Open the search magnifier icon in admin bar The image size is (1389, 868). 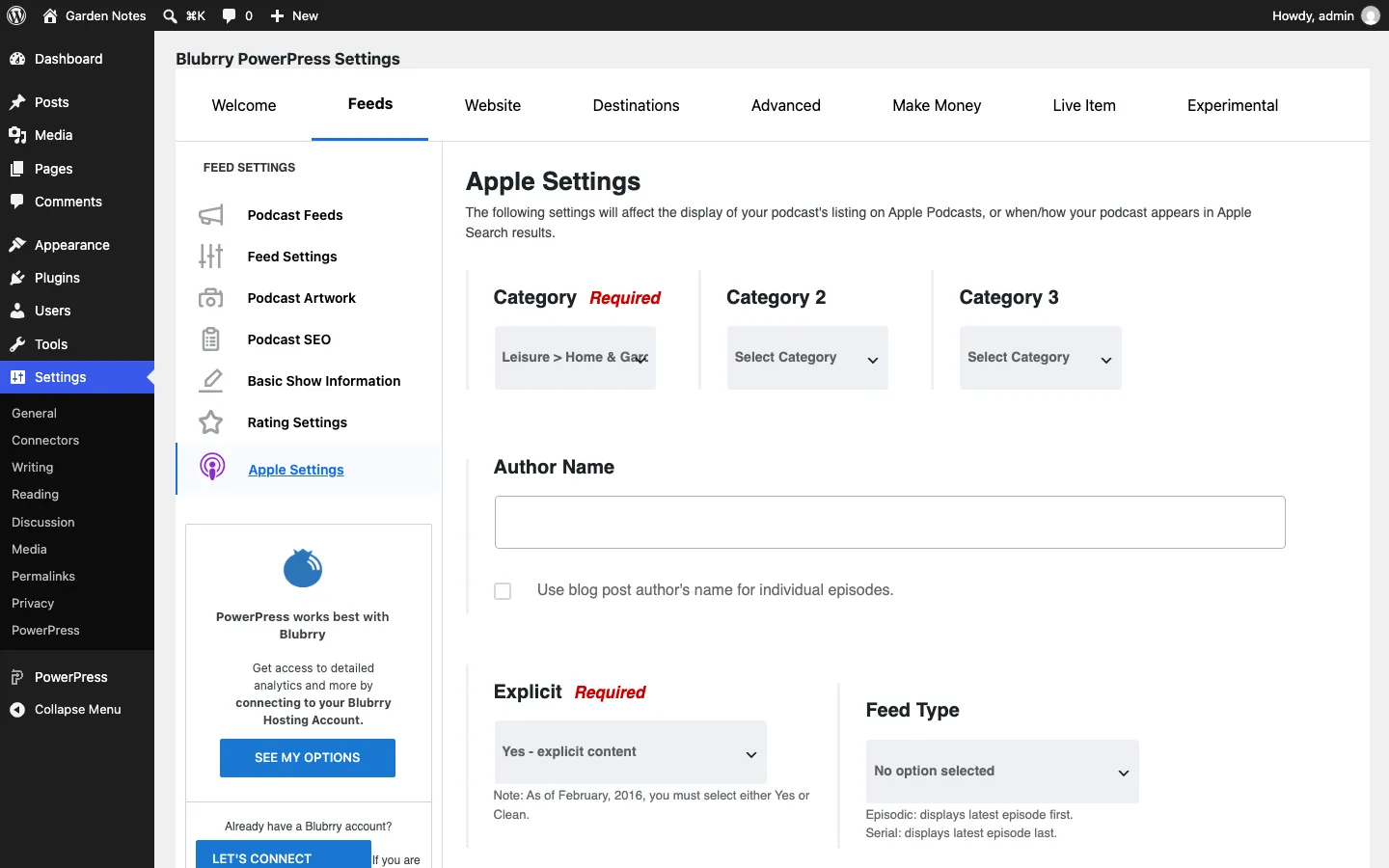point(170,15)
